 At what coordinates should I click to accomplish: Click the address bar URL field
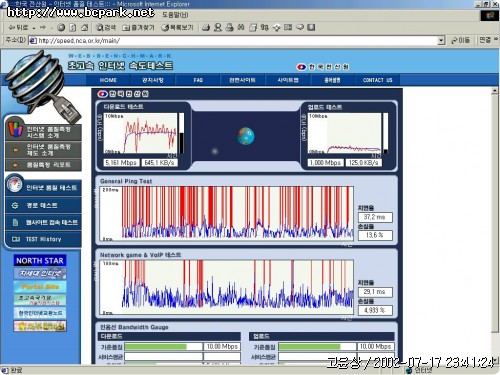233,41
